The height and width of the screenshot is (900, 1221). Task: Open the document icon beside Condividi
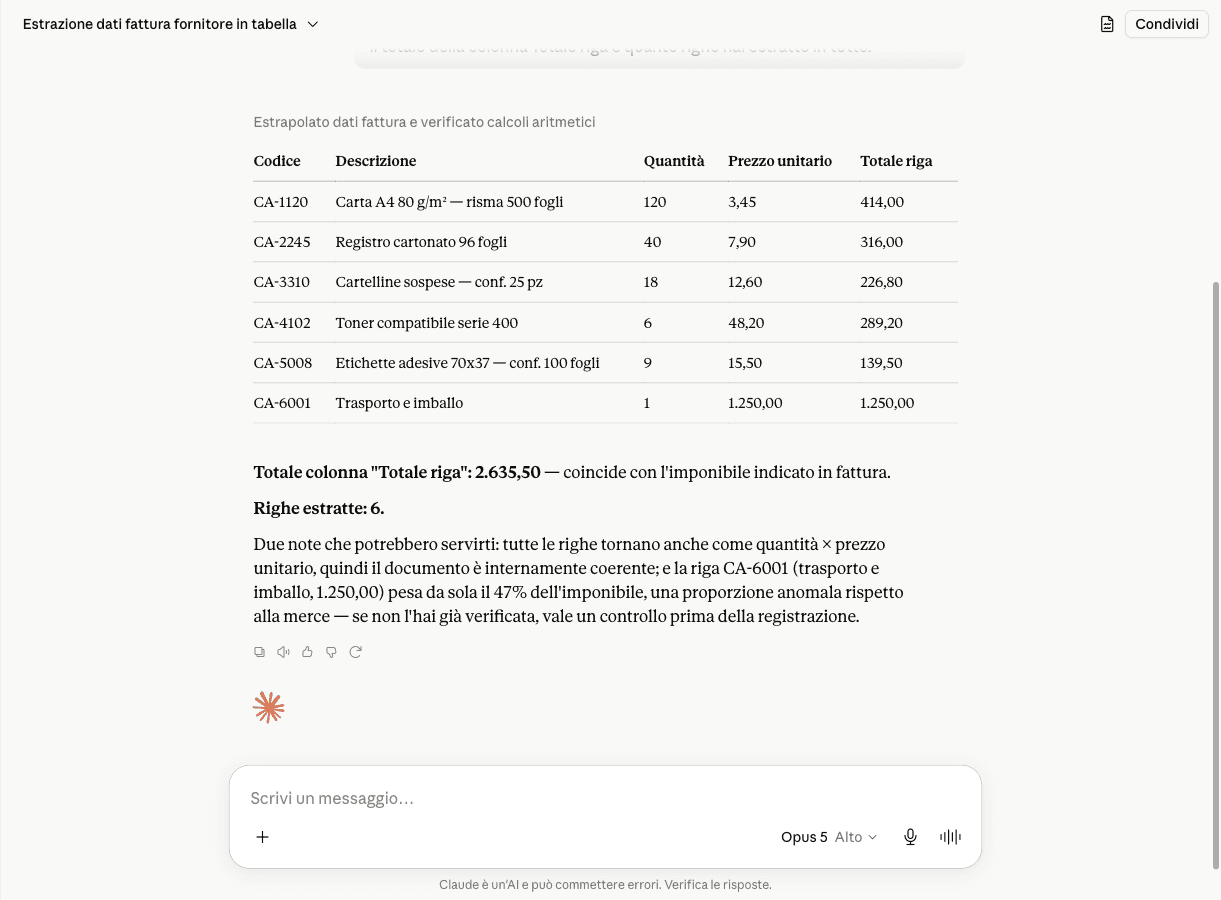tap(1107, 24)
